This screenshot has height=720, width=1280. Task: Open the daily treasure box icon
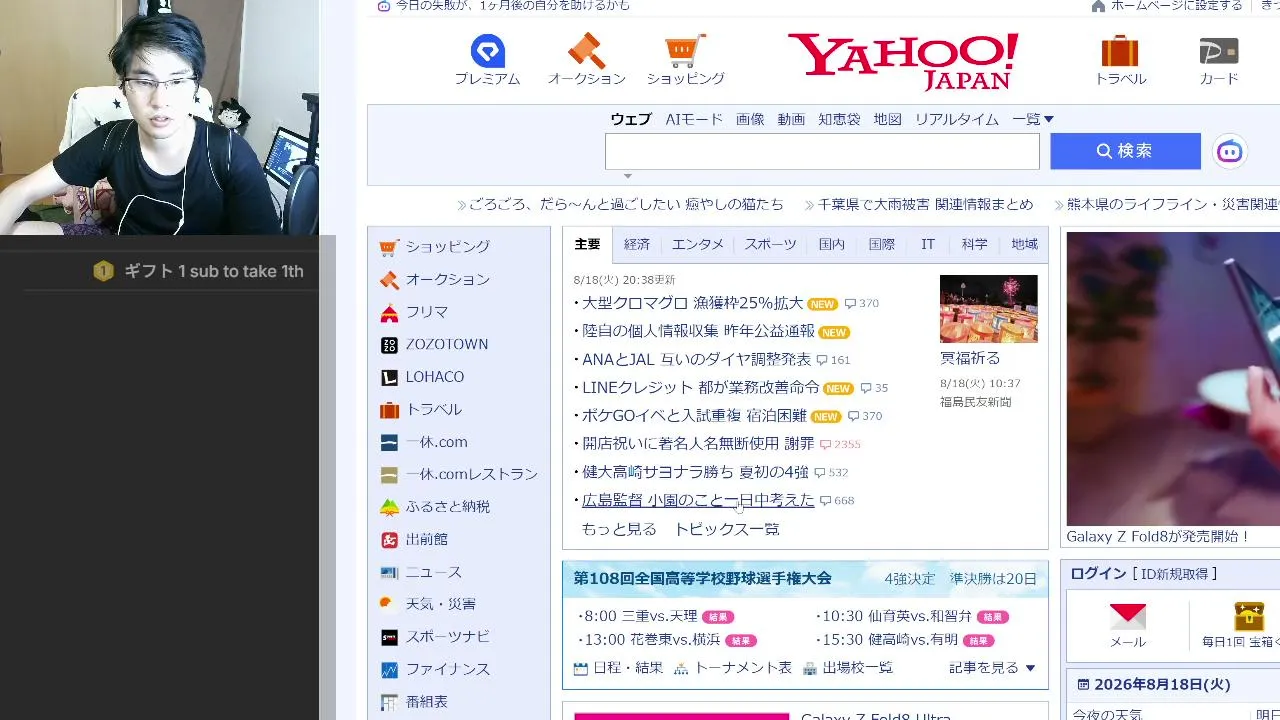(x=1249, y=615)
